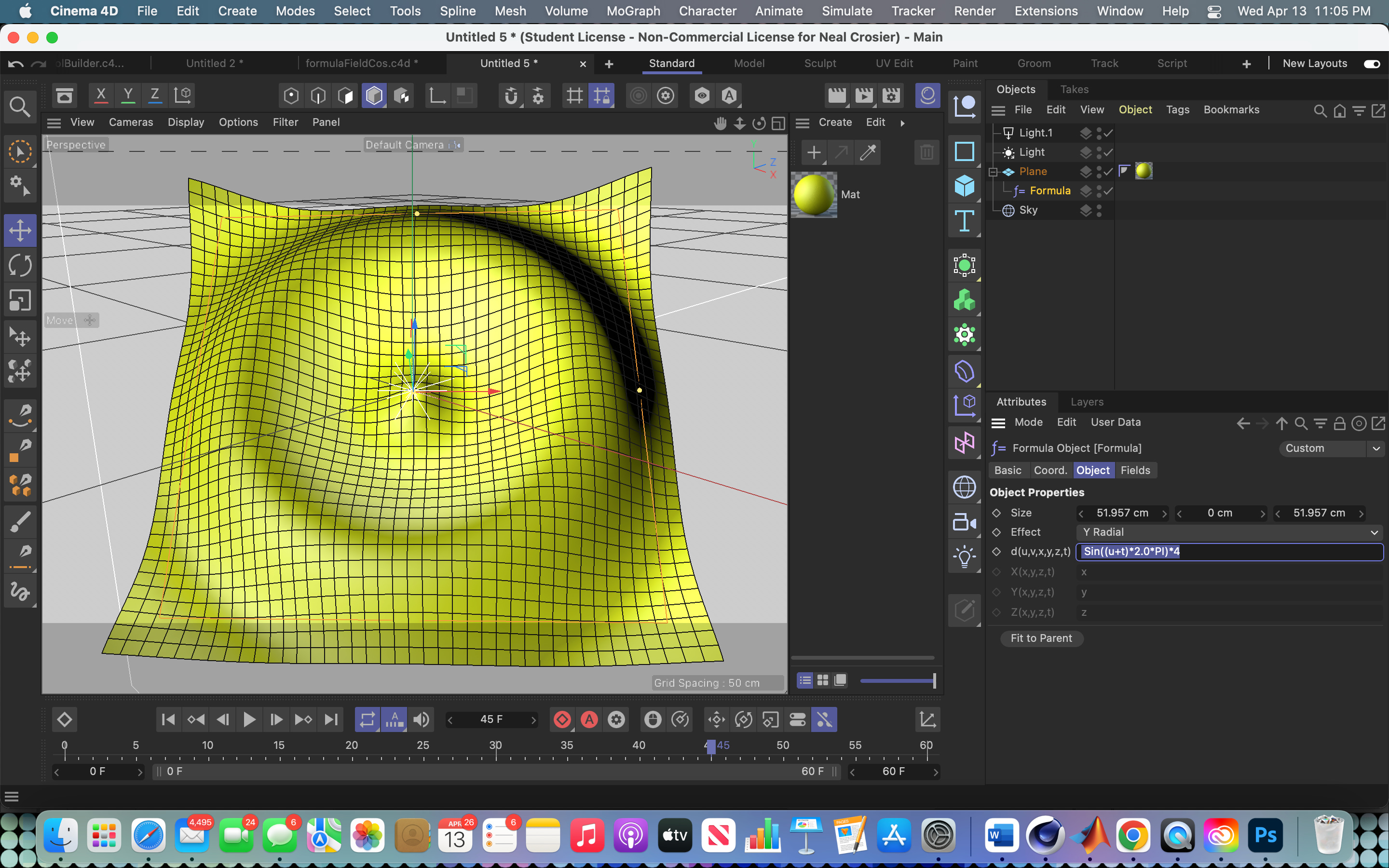The image size is (1389, 868).
Task: Click the Render to Picture Viewer clapperboard
Action: click(864, 95)
